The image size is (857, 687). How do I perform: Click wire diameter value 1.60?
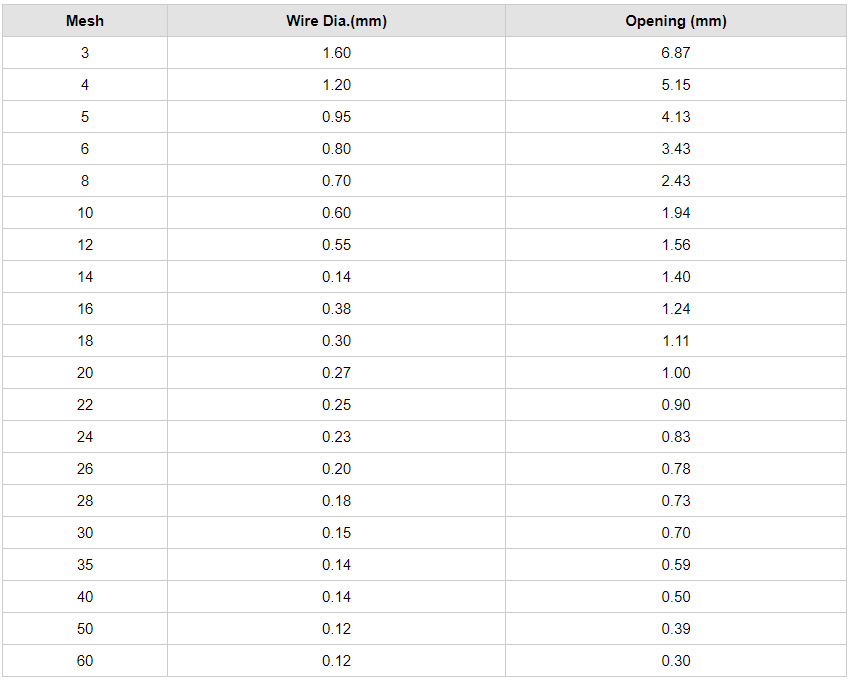[x=336, y=53]
